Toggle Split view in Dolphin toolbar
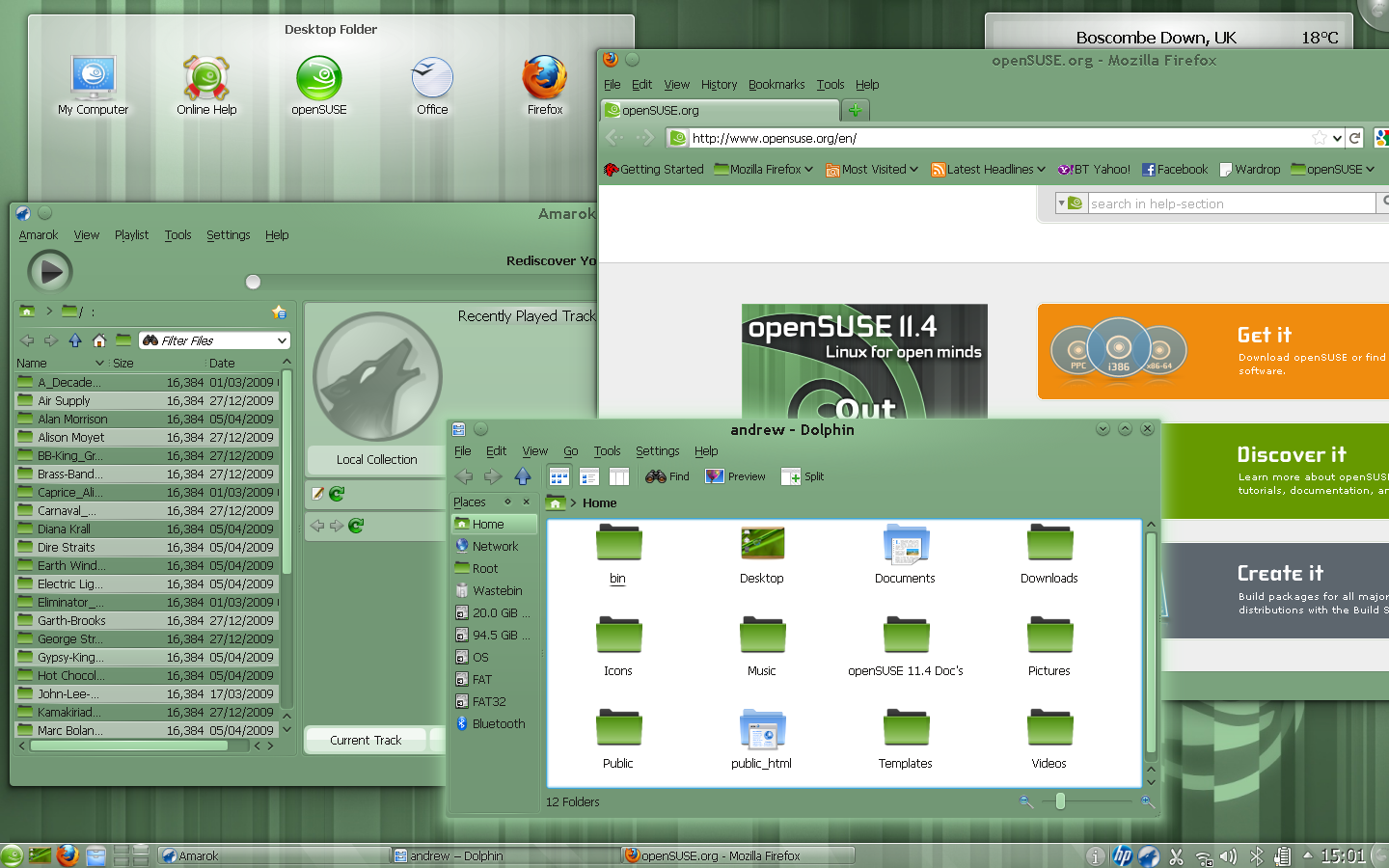Image resolution: width=1389 pixels, height=868 pixels. point(803,476)
